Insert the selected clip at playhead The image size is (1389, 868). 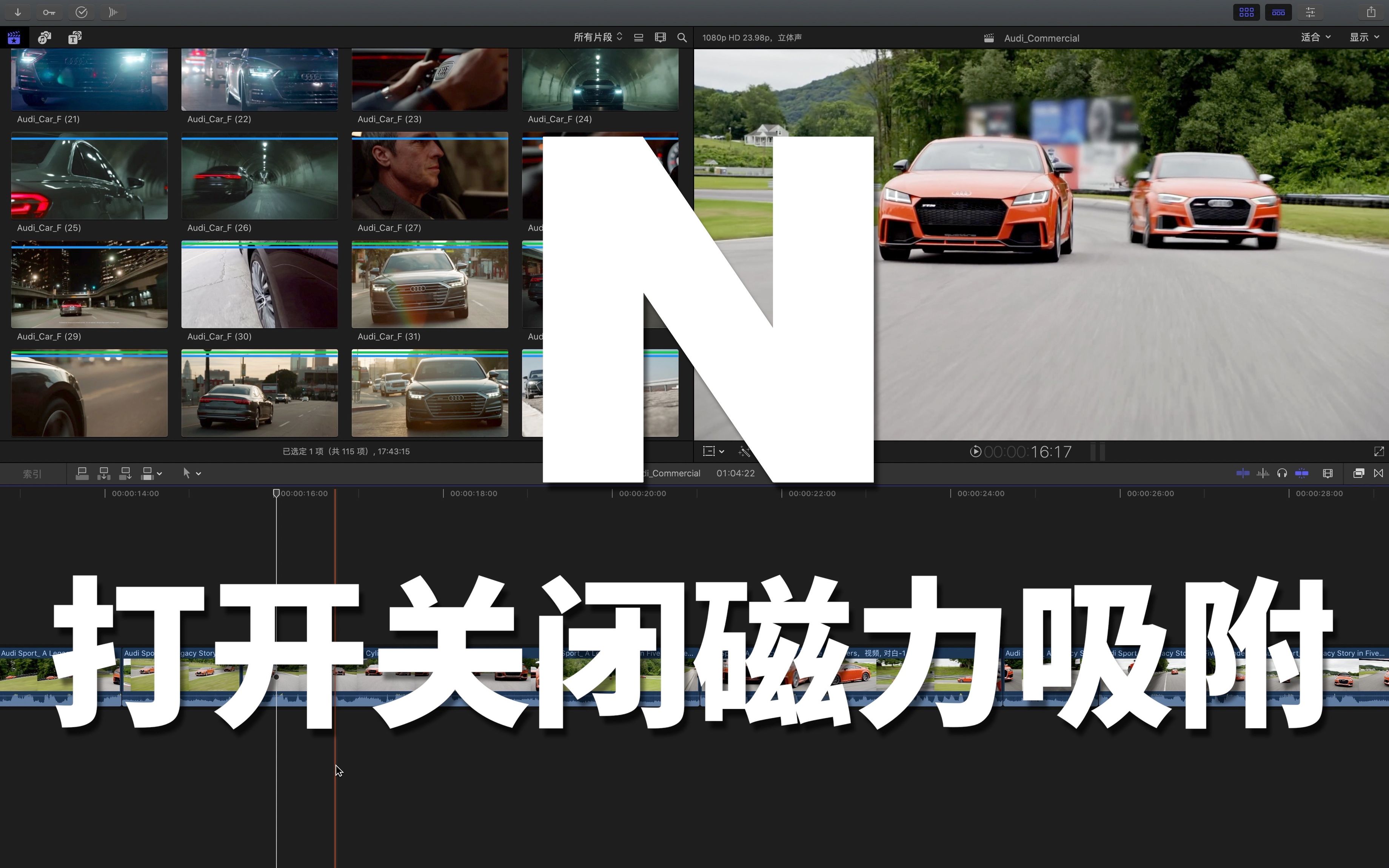click(104, 474)
